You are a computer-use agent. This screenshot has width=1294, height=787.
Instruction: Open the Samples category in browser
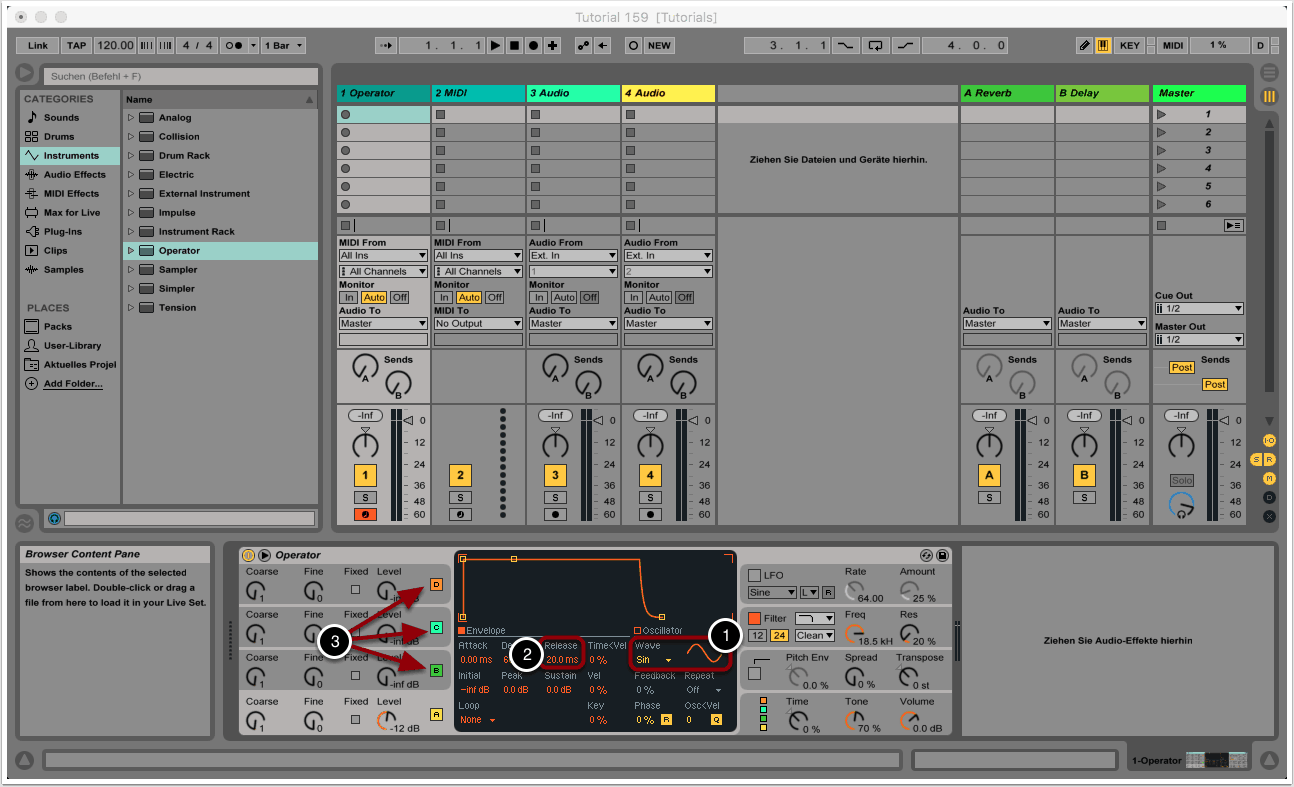[x=63, y=270]
